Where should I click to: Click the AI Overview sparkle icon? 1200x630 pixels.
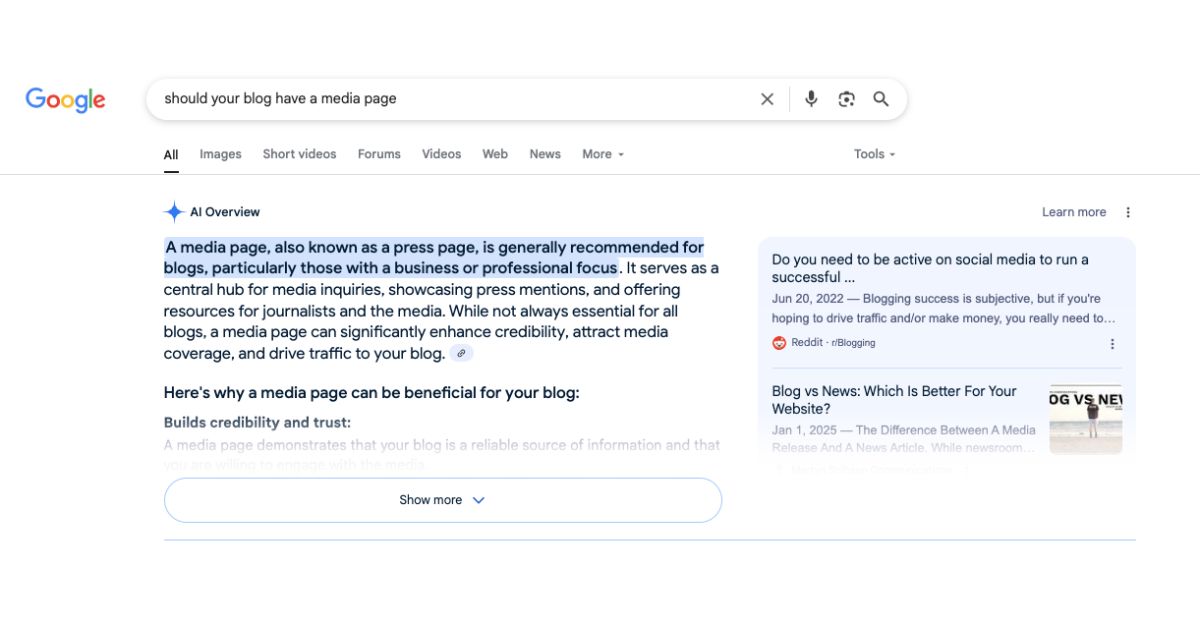coord(174,212)
